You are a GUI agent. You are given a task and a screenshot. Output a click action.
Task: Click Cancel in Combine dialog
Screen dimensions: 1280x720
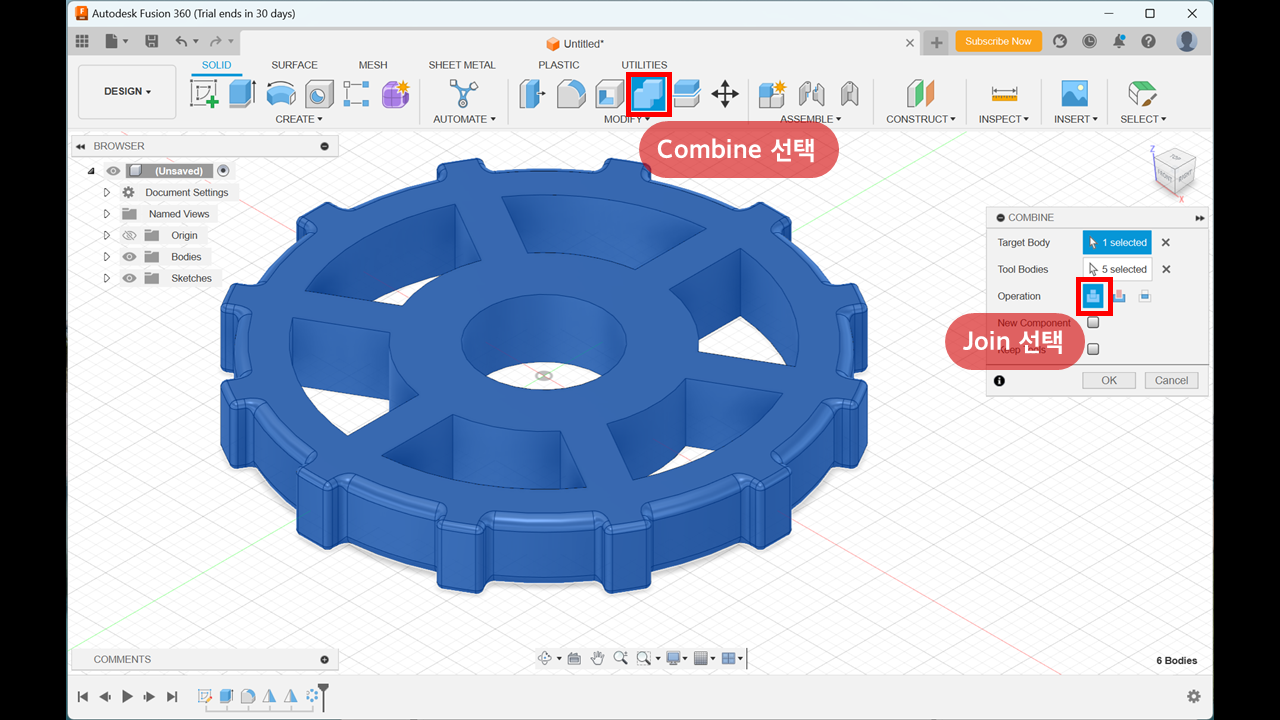click(x=1171, y=380)
